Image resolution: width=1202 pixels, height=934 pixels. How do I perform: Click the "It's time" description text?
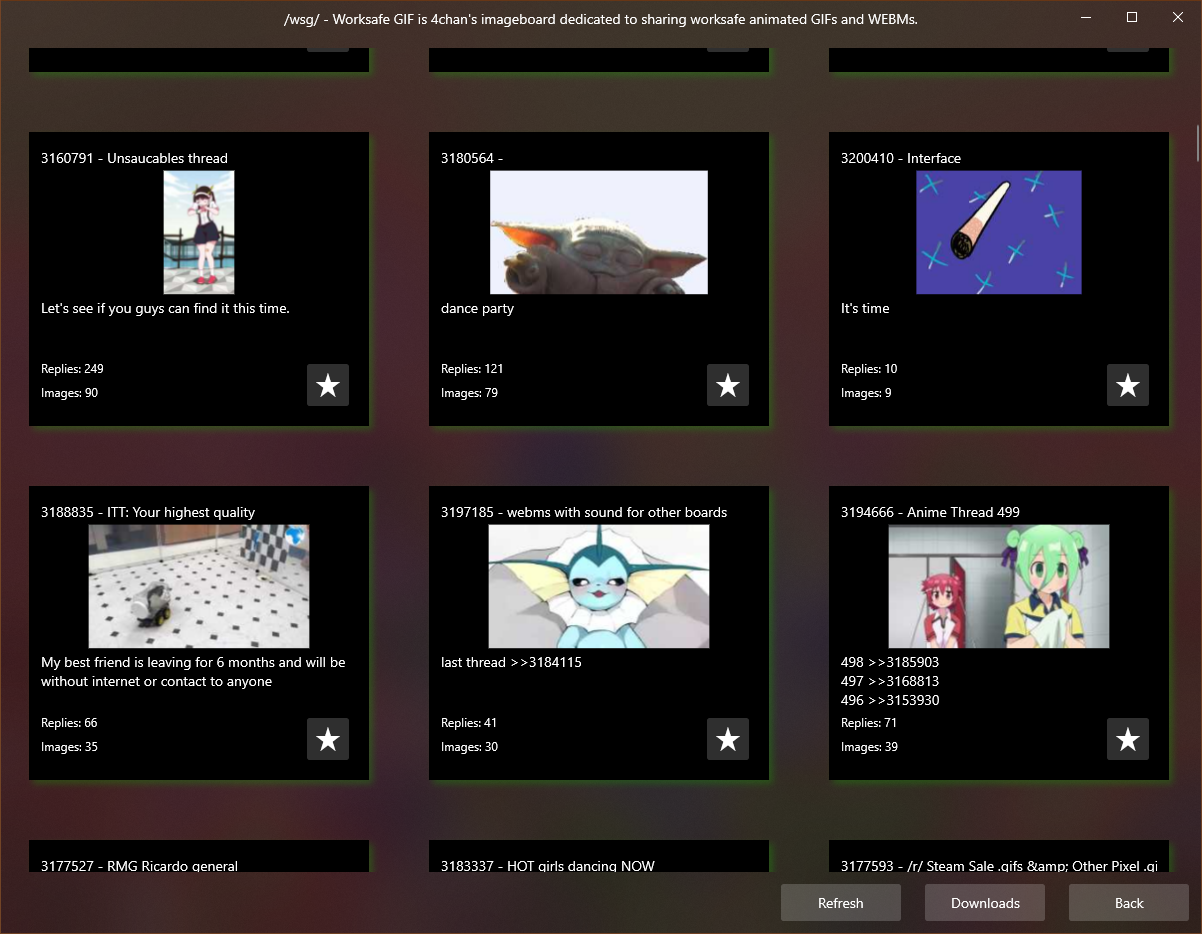[x=865, y=308]
